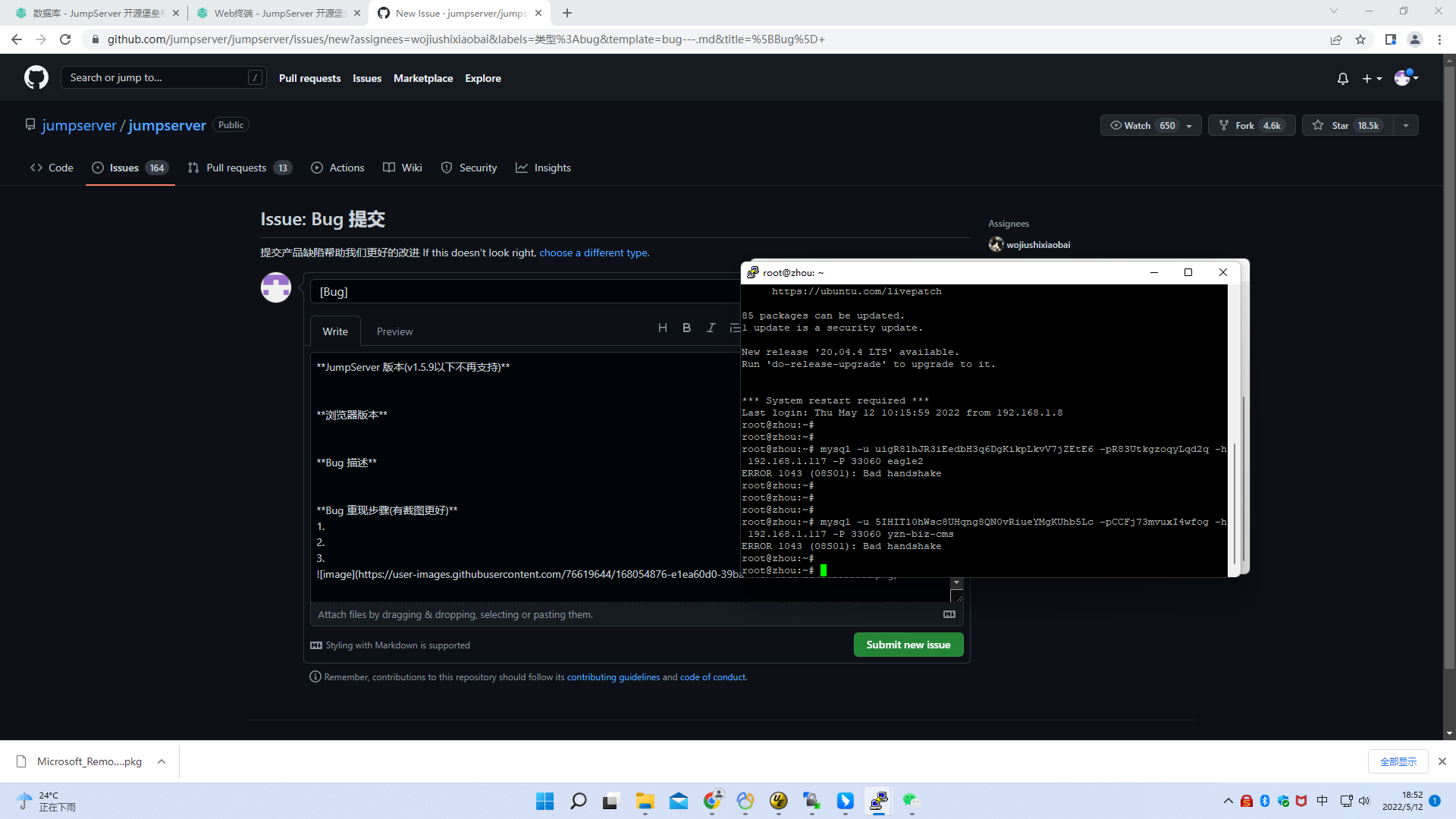The width and height of the screenshot is (1456, 819).
Task: Click the Search or jump to field
Action: [x=163, y=77]
